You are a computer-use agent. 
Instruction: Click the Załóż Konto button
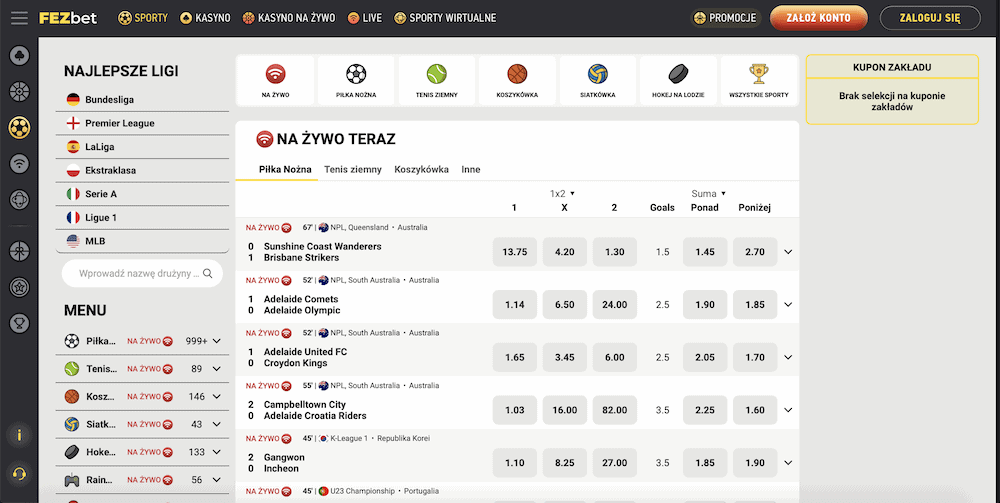(819, 18)
